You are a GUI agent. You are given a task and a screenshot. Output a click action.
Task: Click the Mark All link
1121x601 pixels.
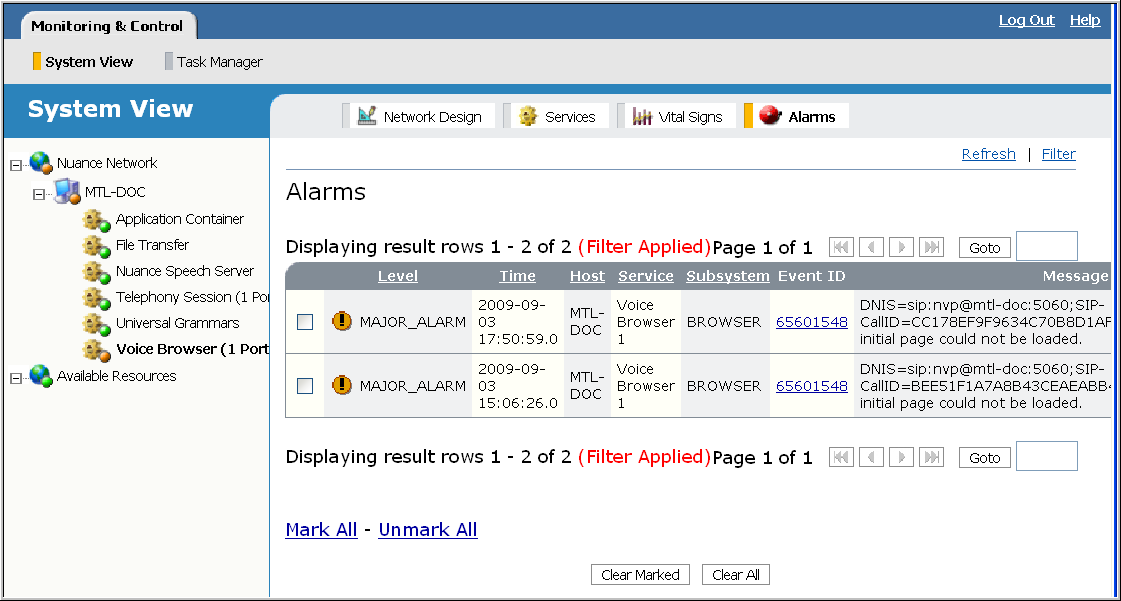tap(321, 530)
